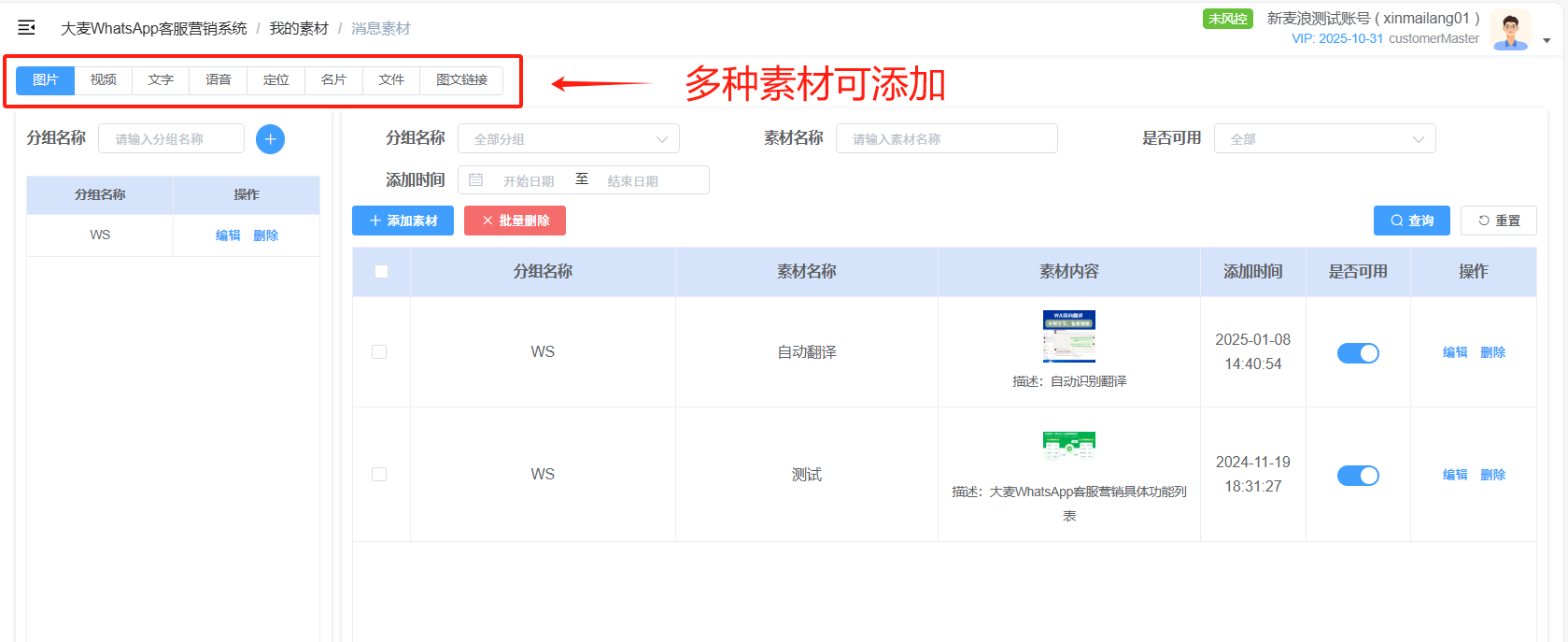Image resolution: width=1568 pixels, height=642 pixels.
Task: Click the 未风控 status badge
Action: point(1227,19)
